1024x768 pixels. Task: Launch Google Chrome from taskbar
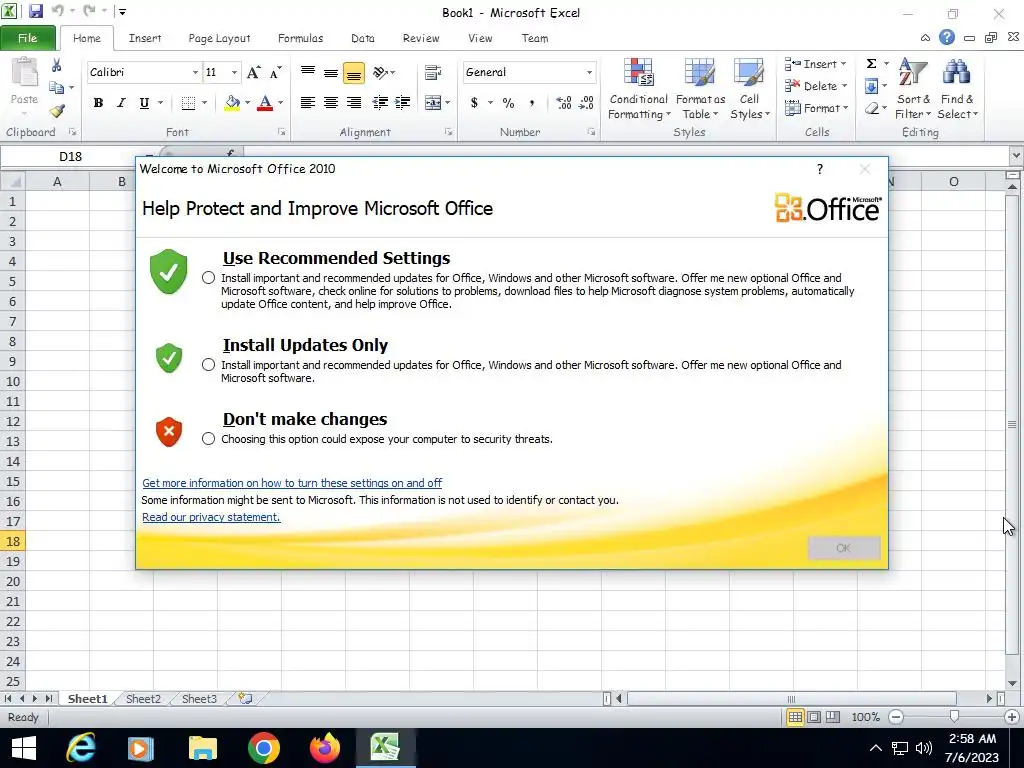pyautogui.click(x=264, y=748)
